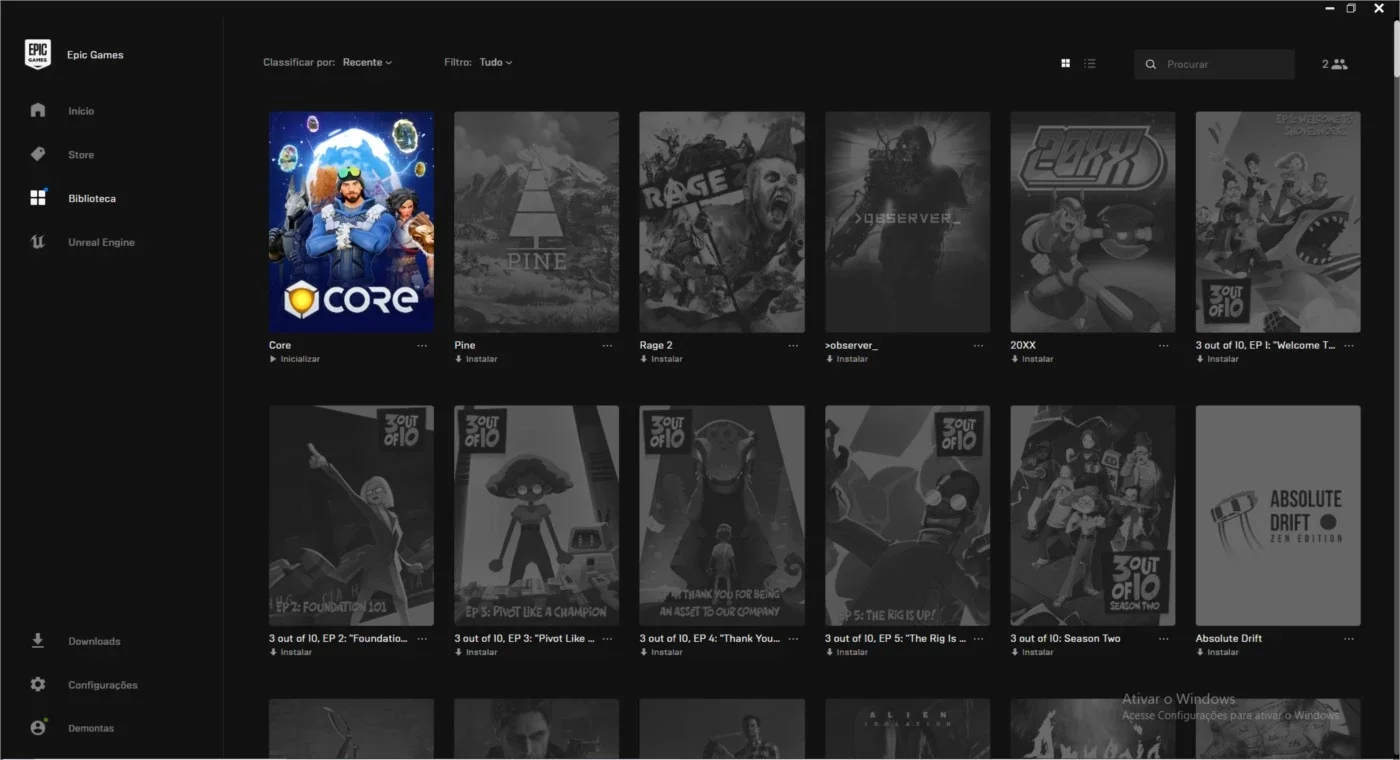
Task: Open three-dot menu for 3 out of 10, EP 2
Action: click(422, 639)
